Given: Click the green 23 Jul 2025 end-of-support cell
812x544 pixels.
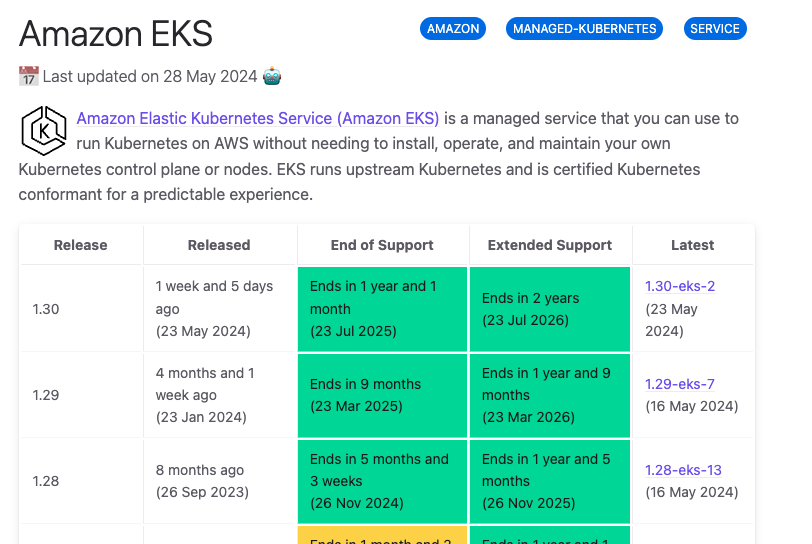Looking at the screenshot, I should point(382,309).
